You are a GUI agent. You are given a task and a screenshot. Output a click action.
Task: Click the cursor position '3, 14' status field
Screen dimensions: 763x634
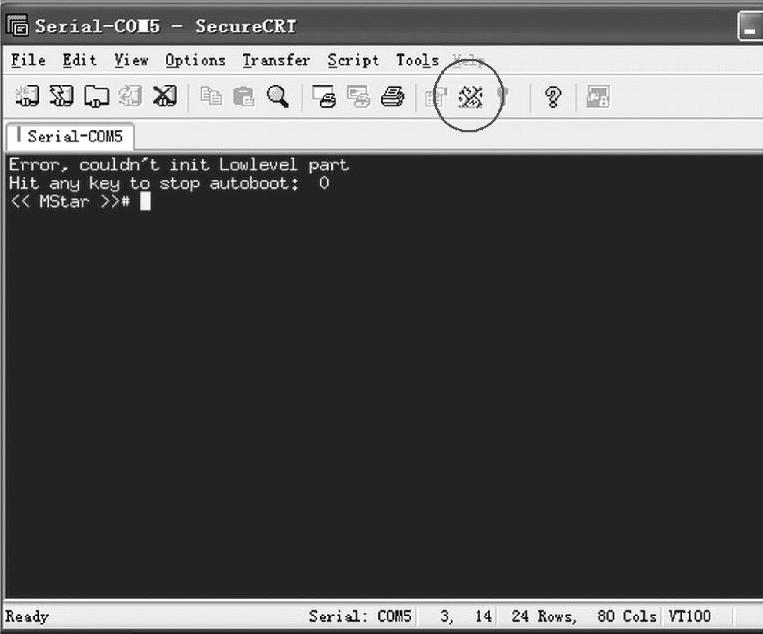[466, 616]
